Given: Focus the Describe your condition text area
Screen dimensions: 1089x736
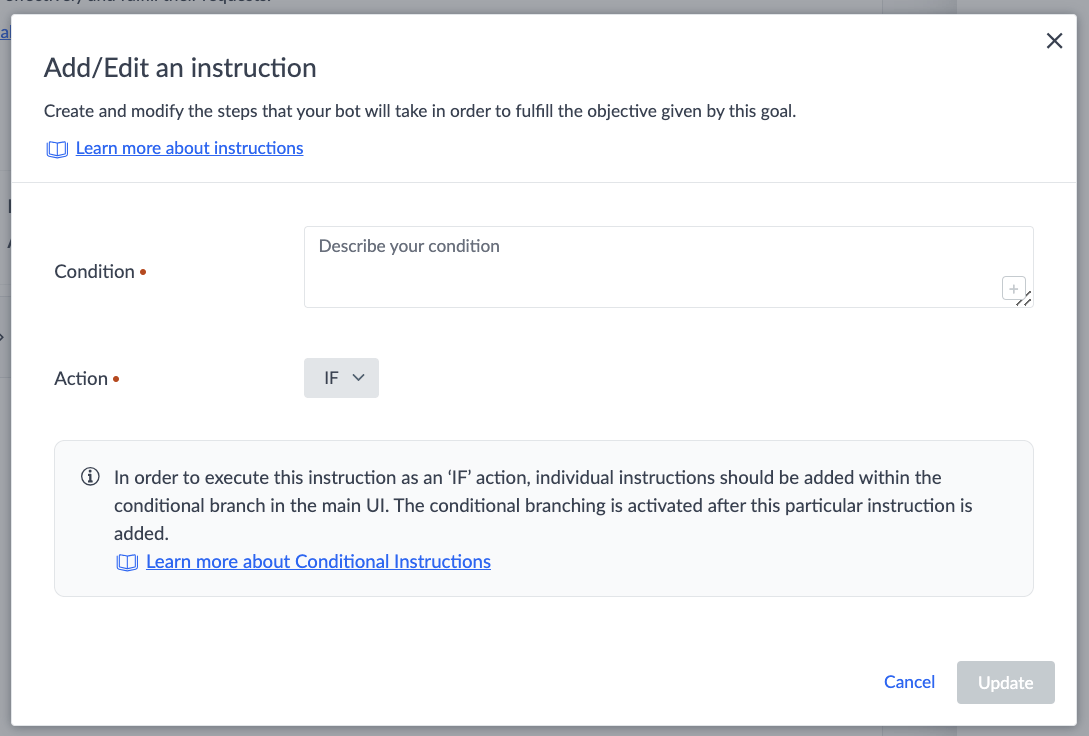Looking at the screenshot, I should (x=668, y=267).
